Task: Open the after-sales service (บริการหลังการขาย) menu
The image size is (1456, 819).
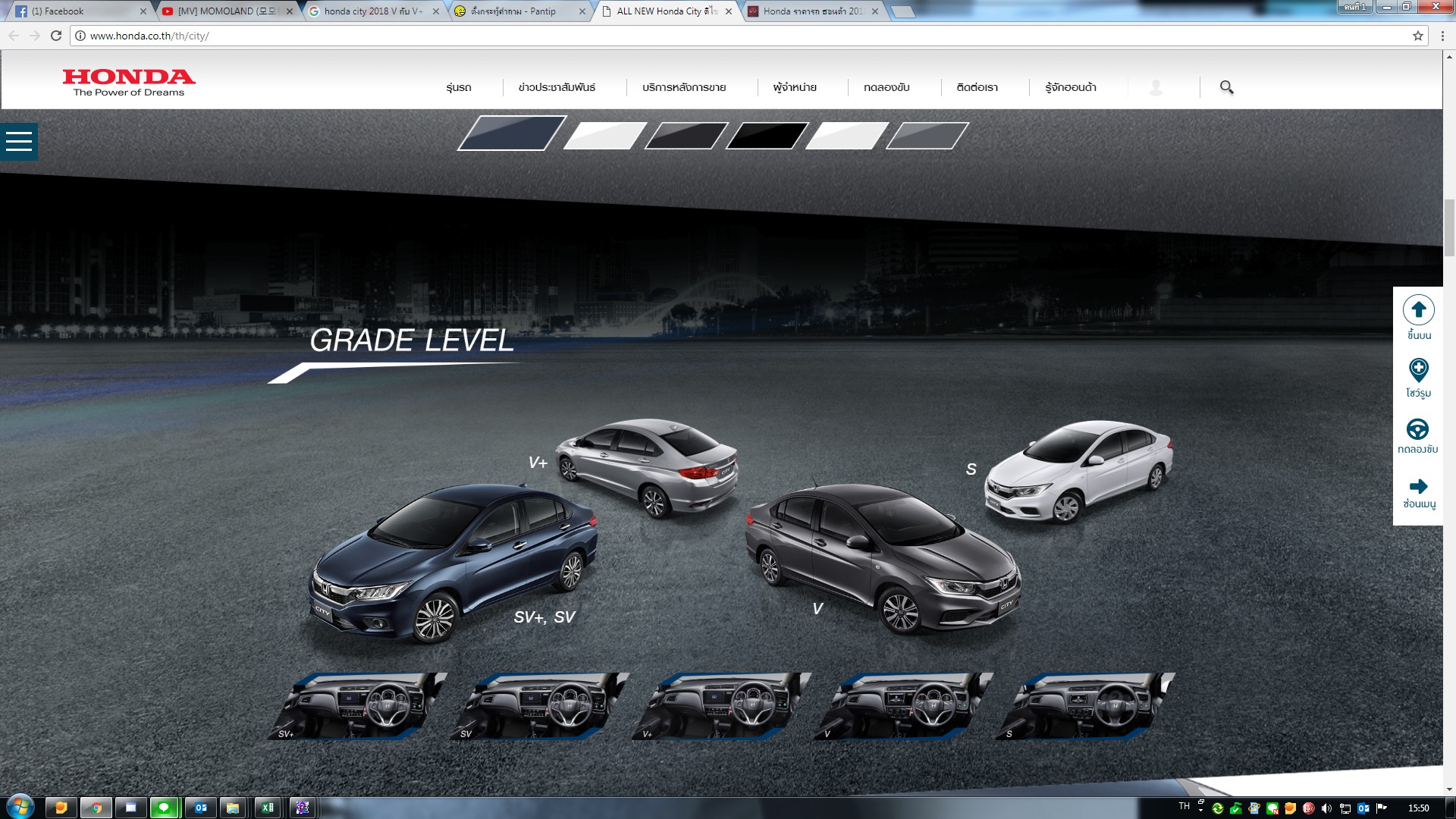Action: pos(684,88)
